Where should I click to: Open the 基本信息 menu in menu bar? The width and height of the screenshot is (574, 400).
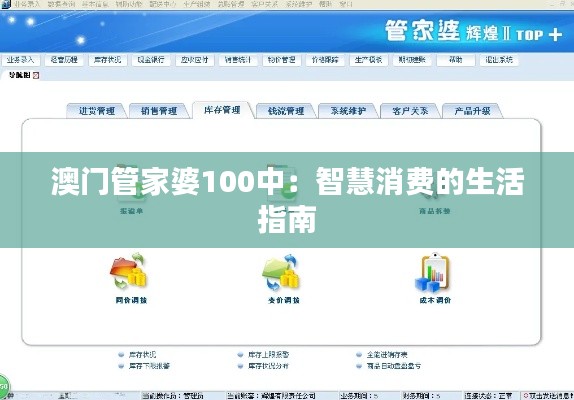(x=95, y=4)
